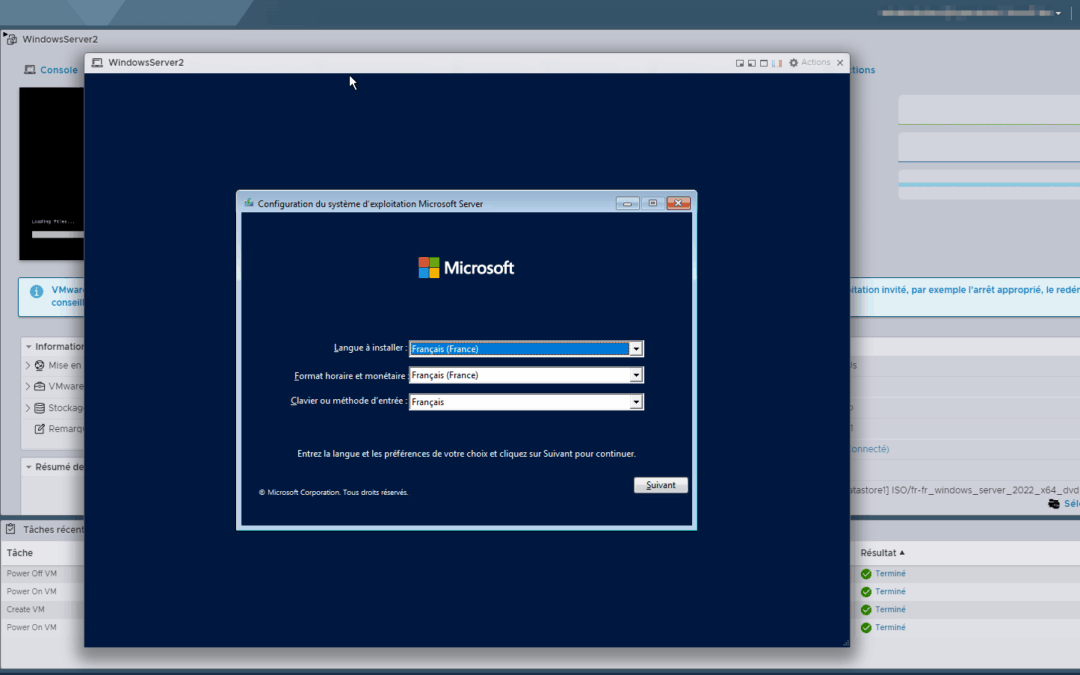Click the database icon next to Stockage
The height and width of the screenshot is (675, 1080).
[x=40, y=408]
